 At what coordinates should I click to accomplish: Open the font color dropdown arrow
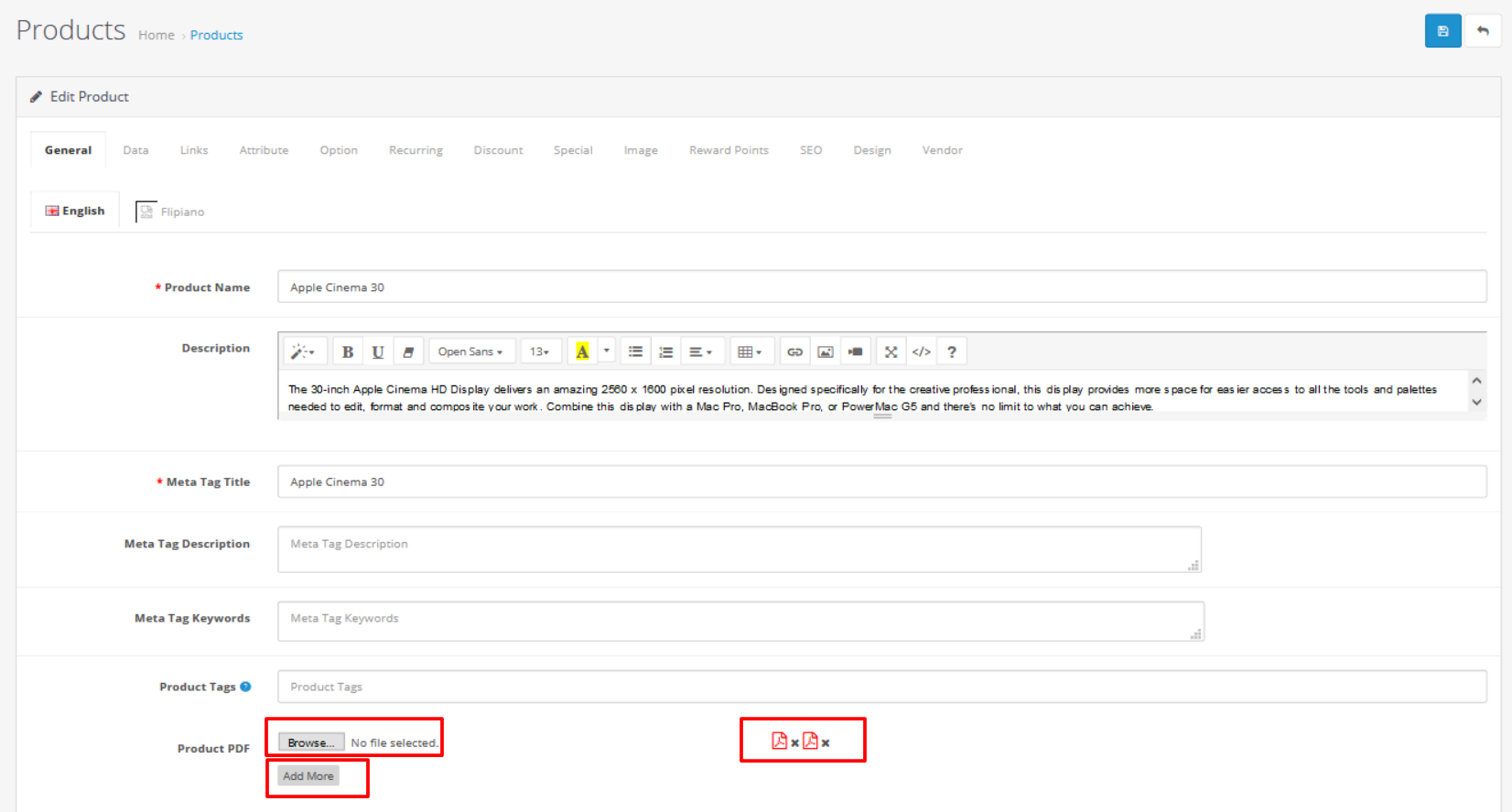pos(606,352)
